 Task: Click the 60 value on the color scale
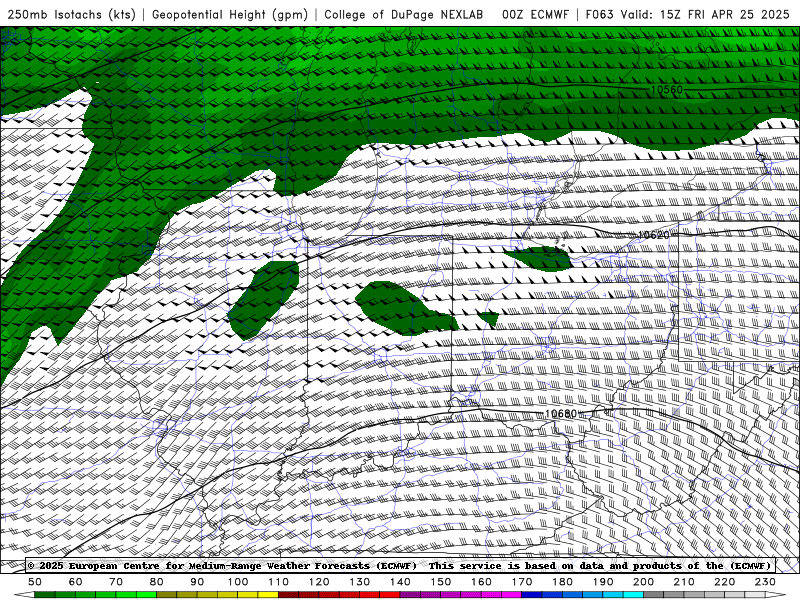tap(76, 582)
